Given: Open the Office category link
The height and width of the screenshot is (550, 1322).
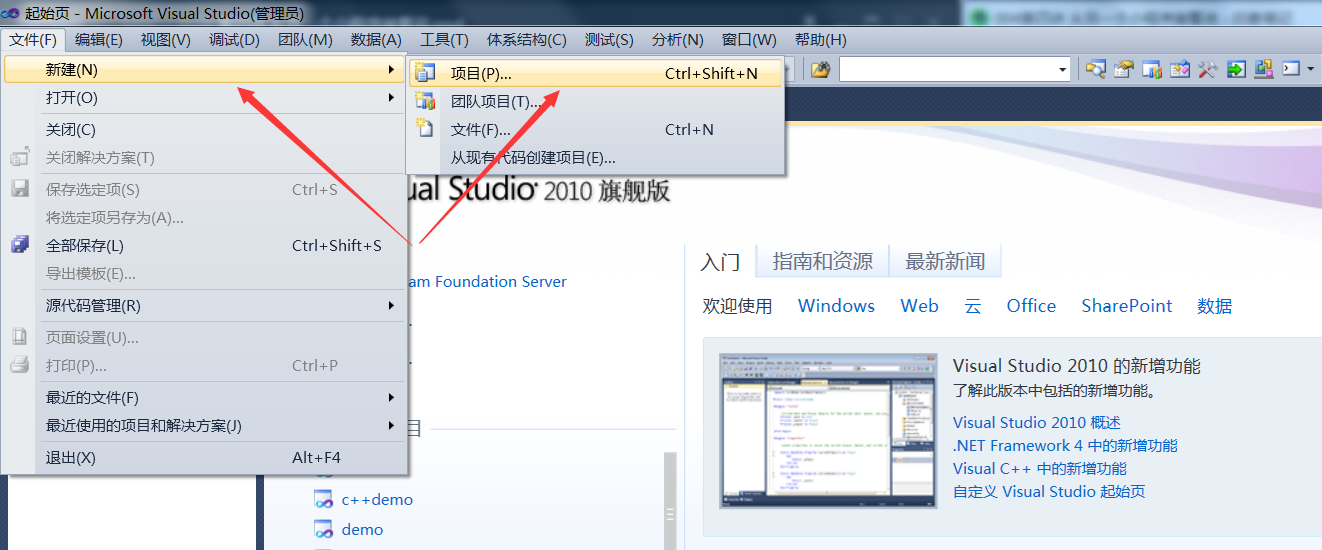Looking at the screenshot, I should tap(1031, 306).
